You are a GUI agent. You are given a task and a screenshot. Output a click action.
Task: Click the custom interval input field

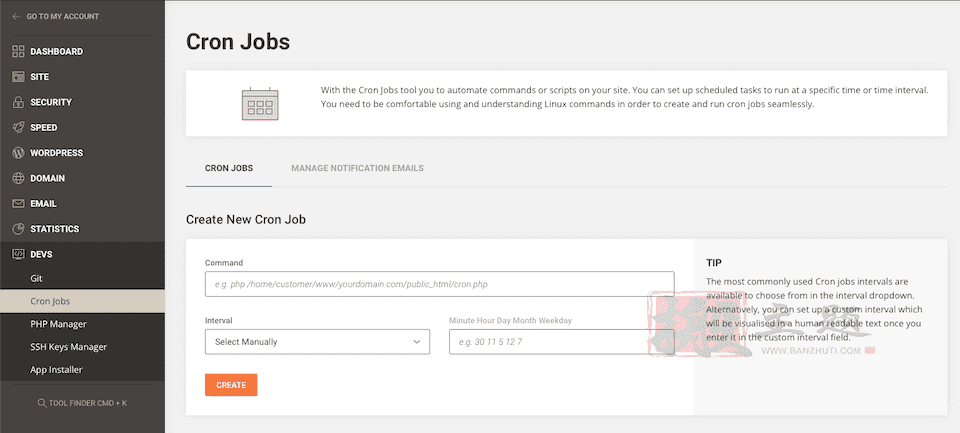pyautogui.click(x=561, y=342)
